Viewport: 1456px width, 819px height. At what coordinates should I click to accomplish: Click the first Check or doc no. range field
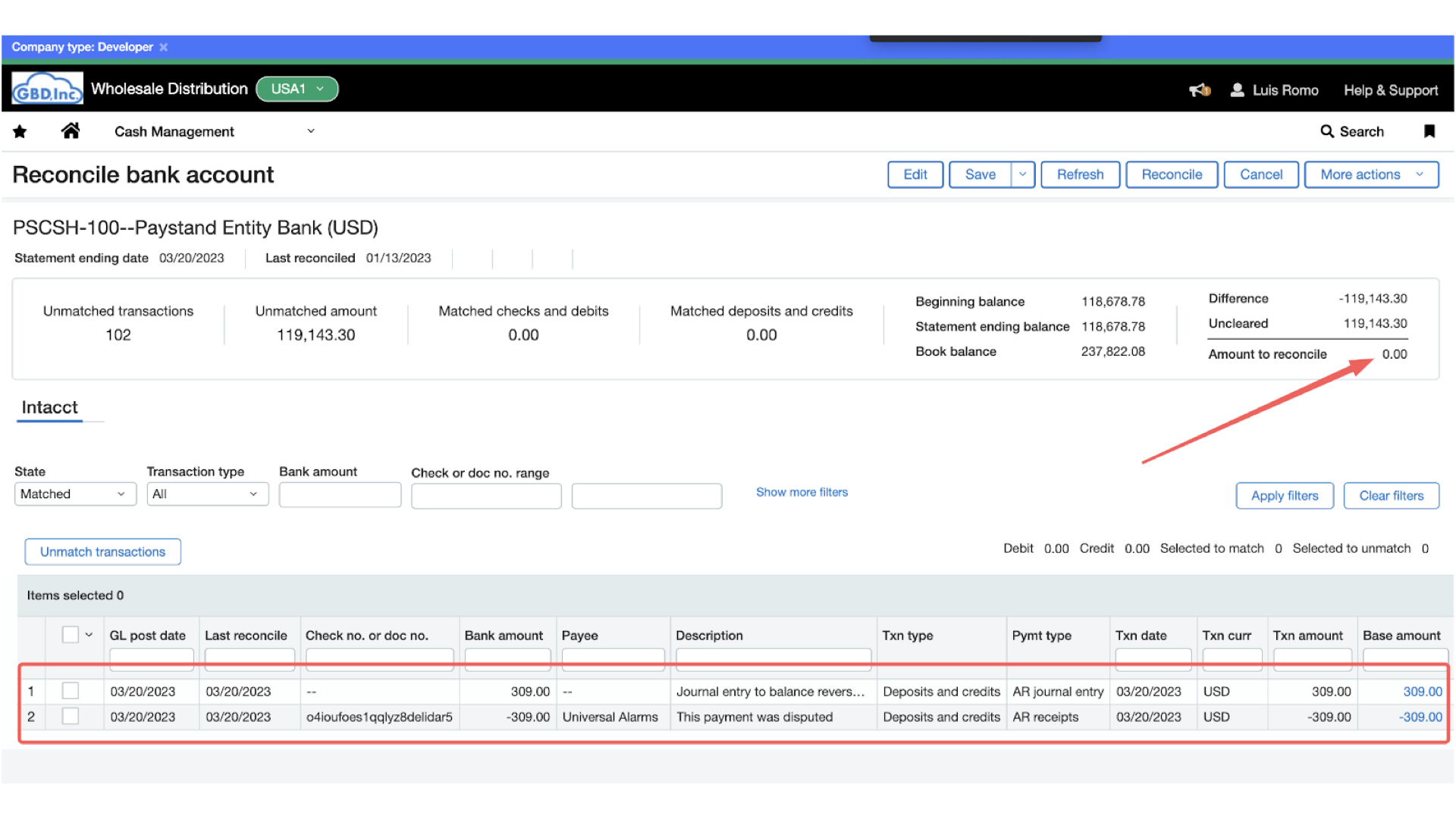(486, 496)
